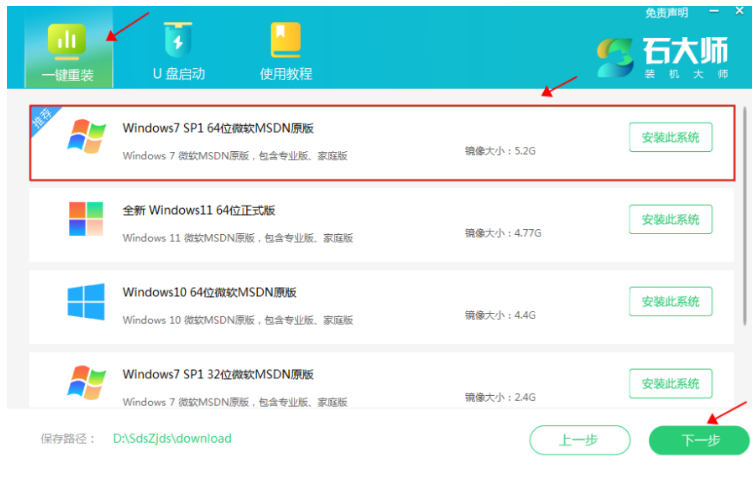The height and width of the screenshot is (488, 754).
Task: Go back with the 上一步 button
Action: (579, 440)
